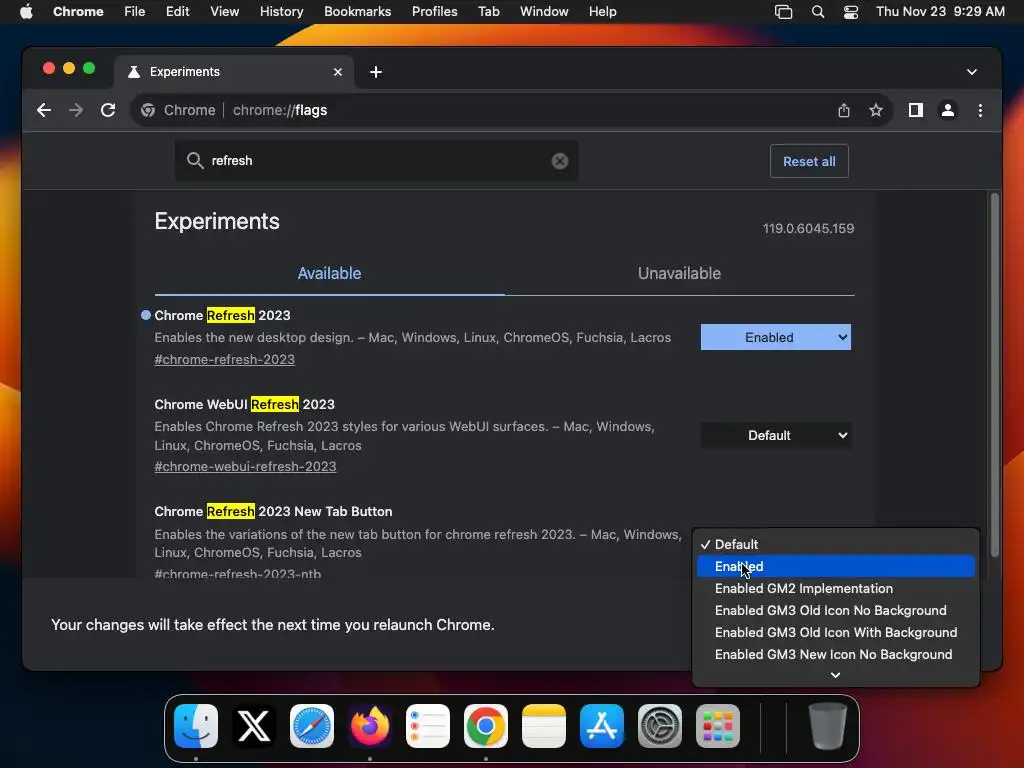The image size is (1024, 768).
Task: Click the version number 119.0.6045.159
Action: click(808, 229)
